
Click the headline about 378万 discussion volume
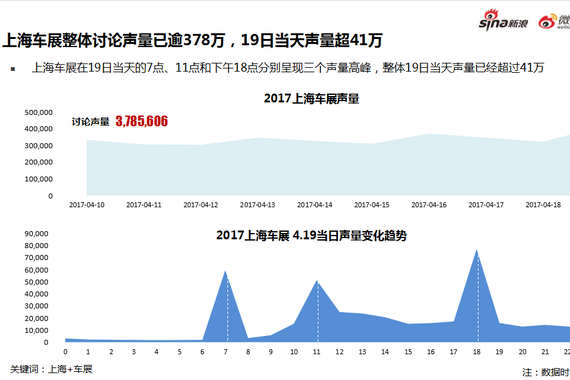point(192,40)
